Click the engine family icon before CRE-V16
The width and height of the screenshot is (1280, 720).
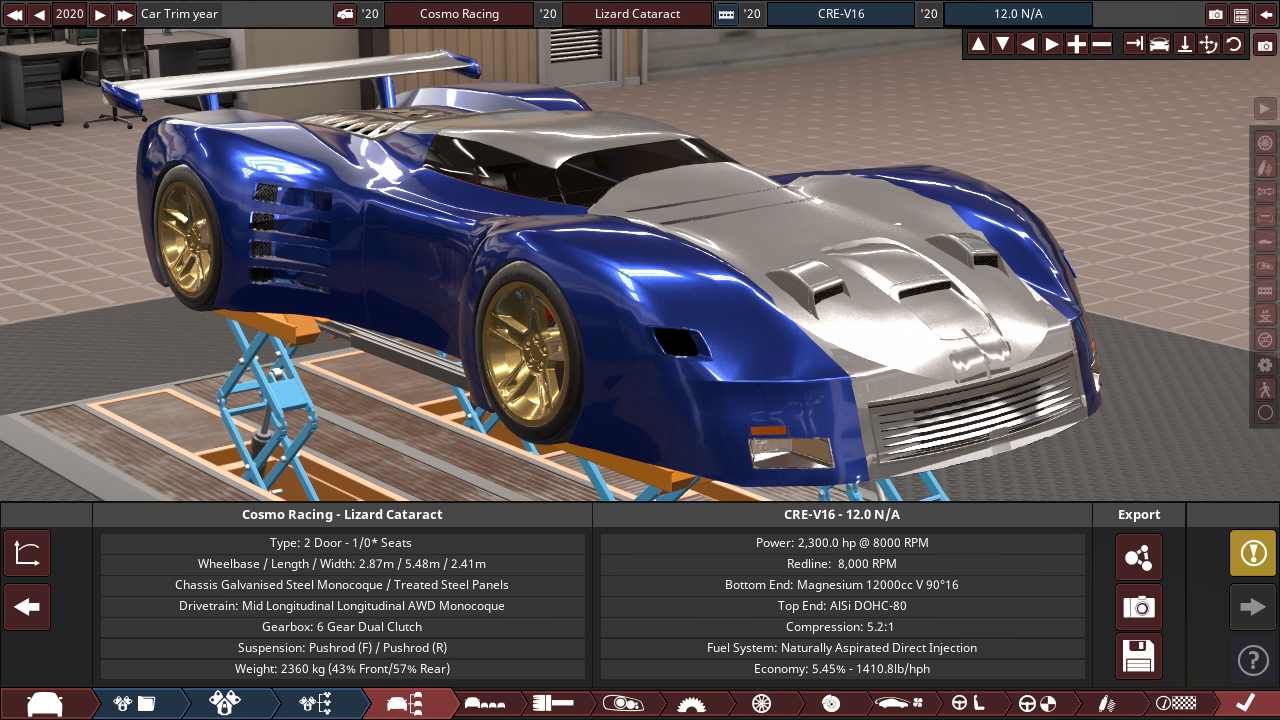click(727, 14)
